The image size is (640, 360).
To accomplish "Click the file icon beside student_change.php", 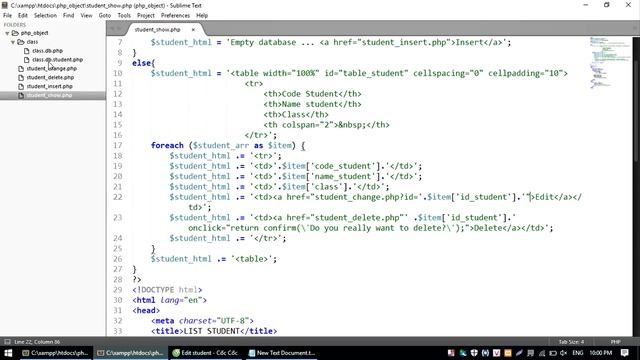I will click(21, 69).
